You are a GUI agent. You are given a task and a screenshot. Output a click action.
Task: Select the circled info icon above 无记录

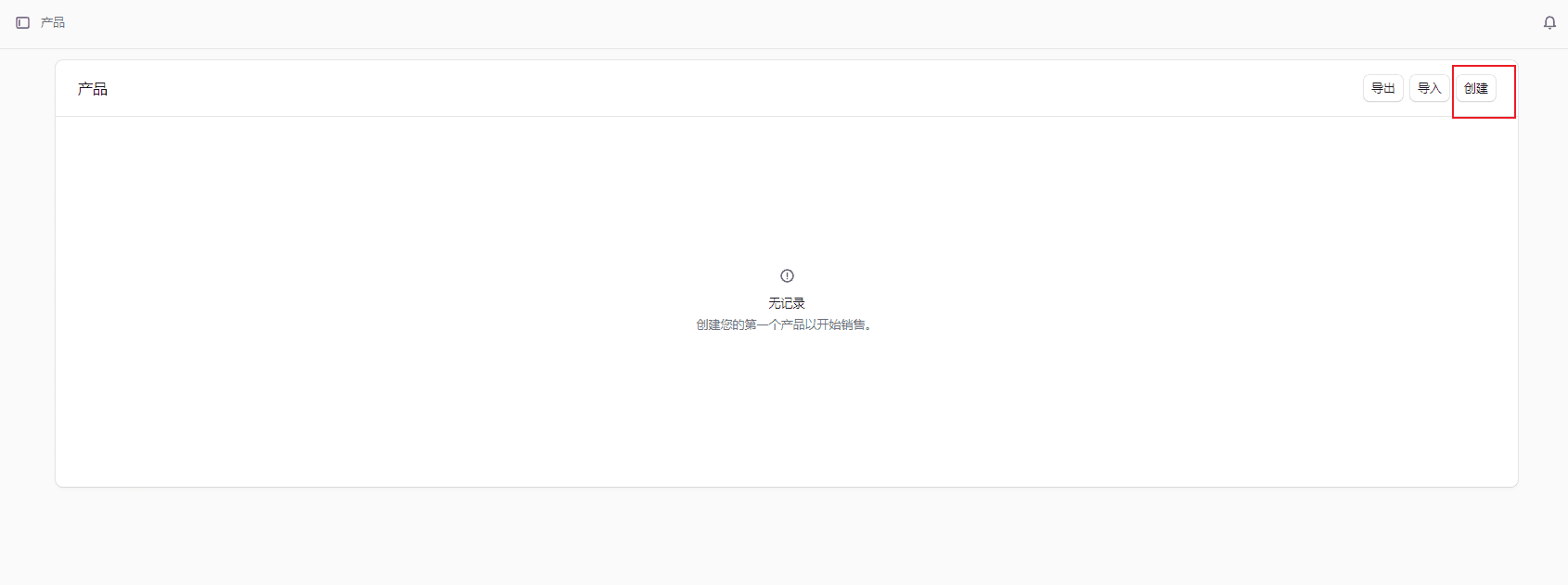pyautogui.click(x=787, y=275)
